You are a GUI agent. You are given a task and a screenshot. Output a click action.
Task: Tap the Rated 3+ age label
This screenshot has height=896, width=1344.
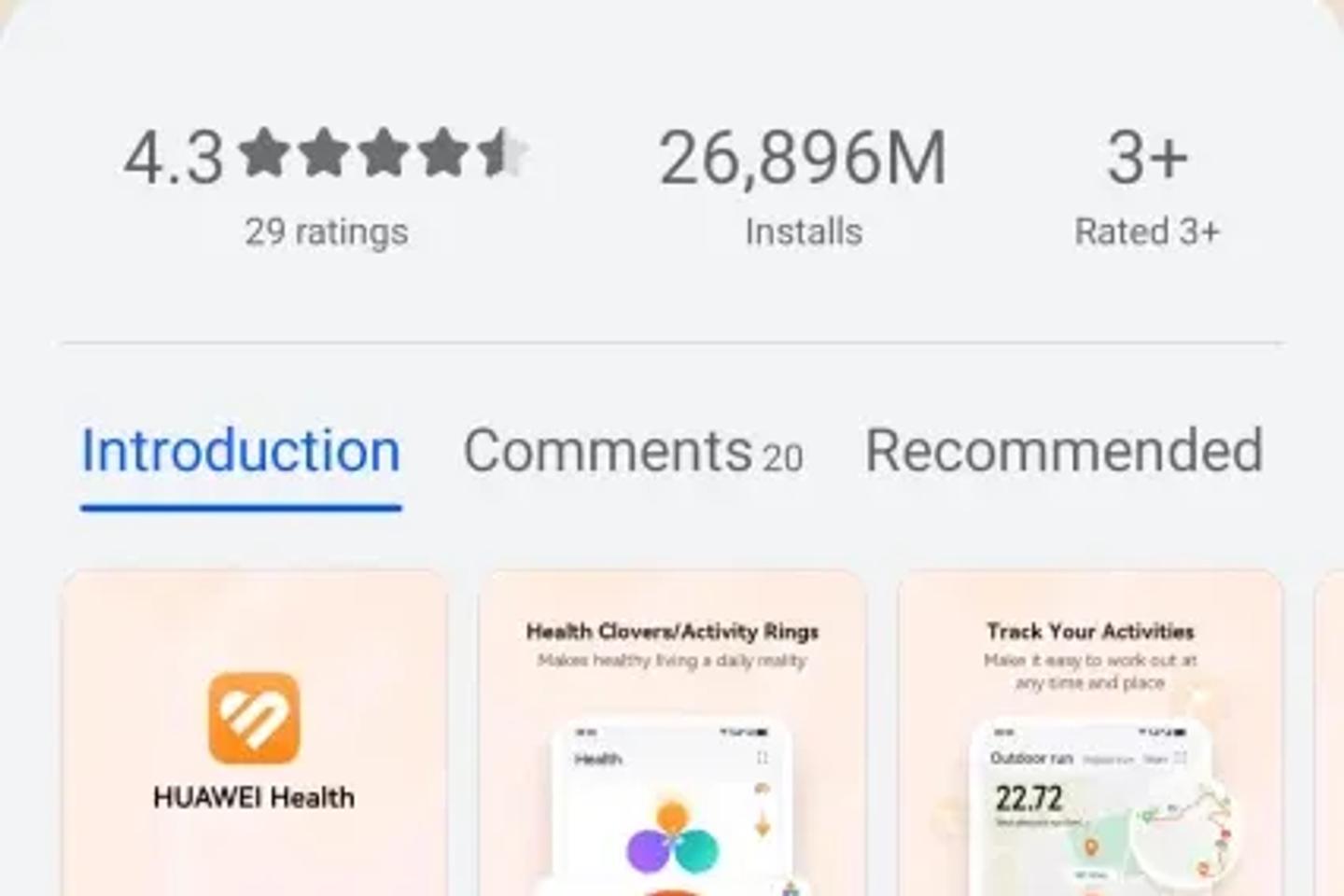tap(1147, 231)
